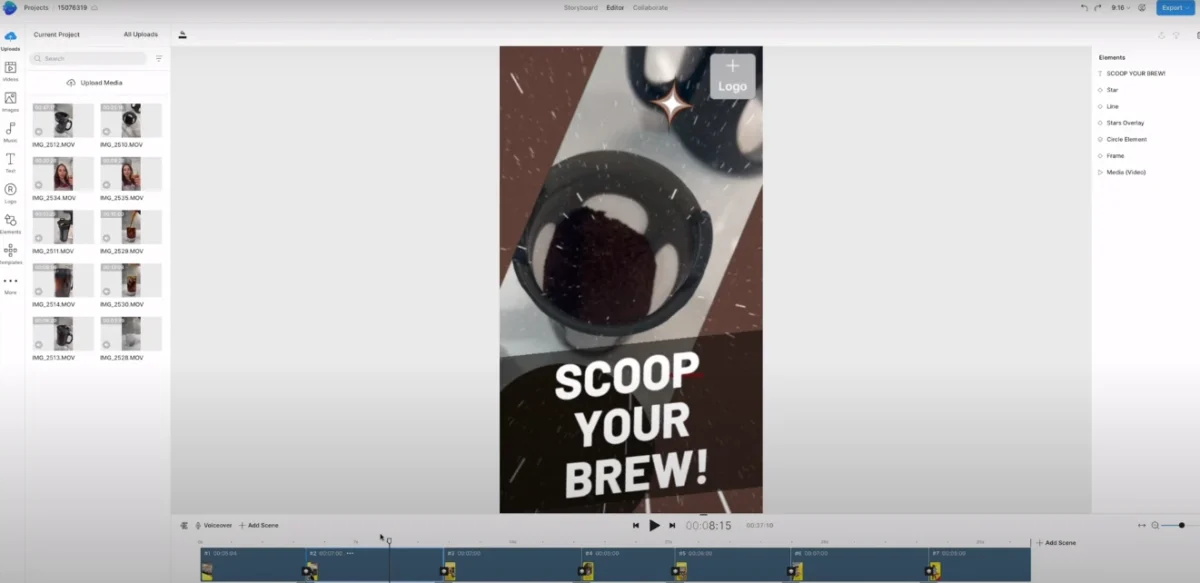Click the zoom out magnifier on timeline
The height and width of the screenshot is (583, 1200).
tap(1155, 525)
